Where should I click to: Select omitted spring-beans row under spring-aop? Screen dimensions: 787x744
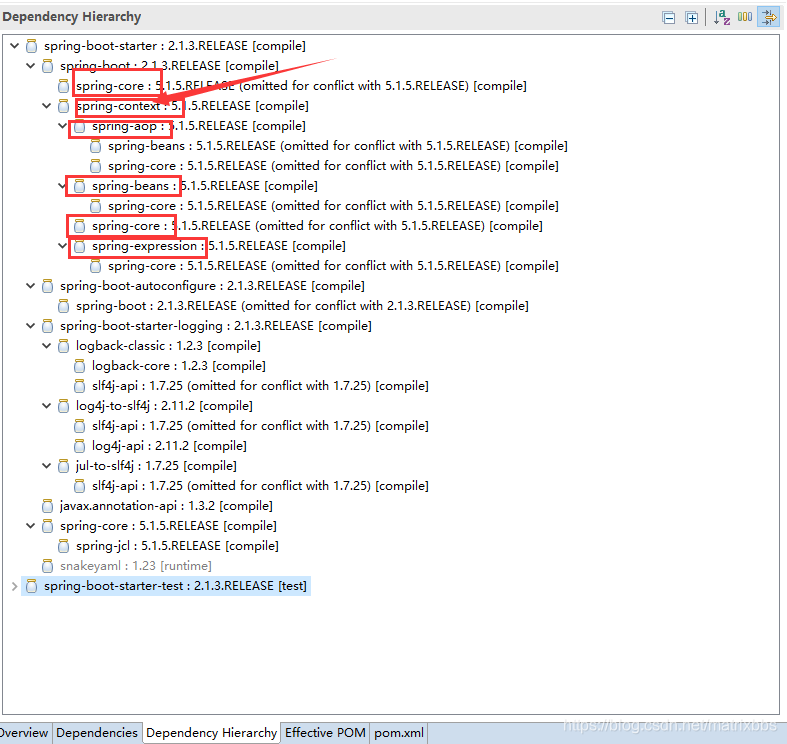pos(338,146)
